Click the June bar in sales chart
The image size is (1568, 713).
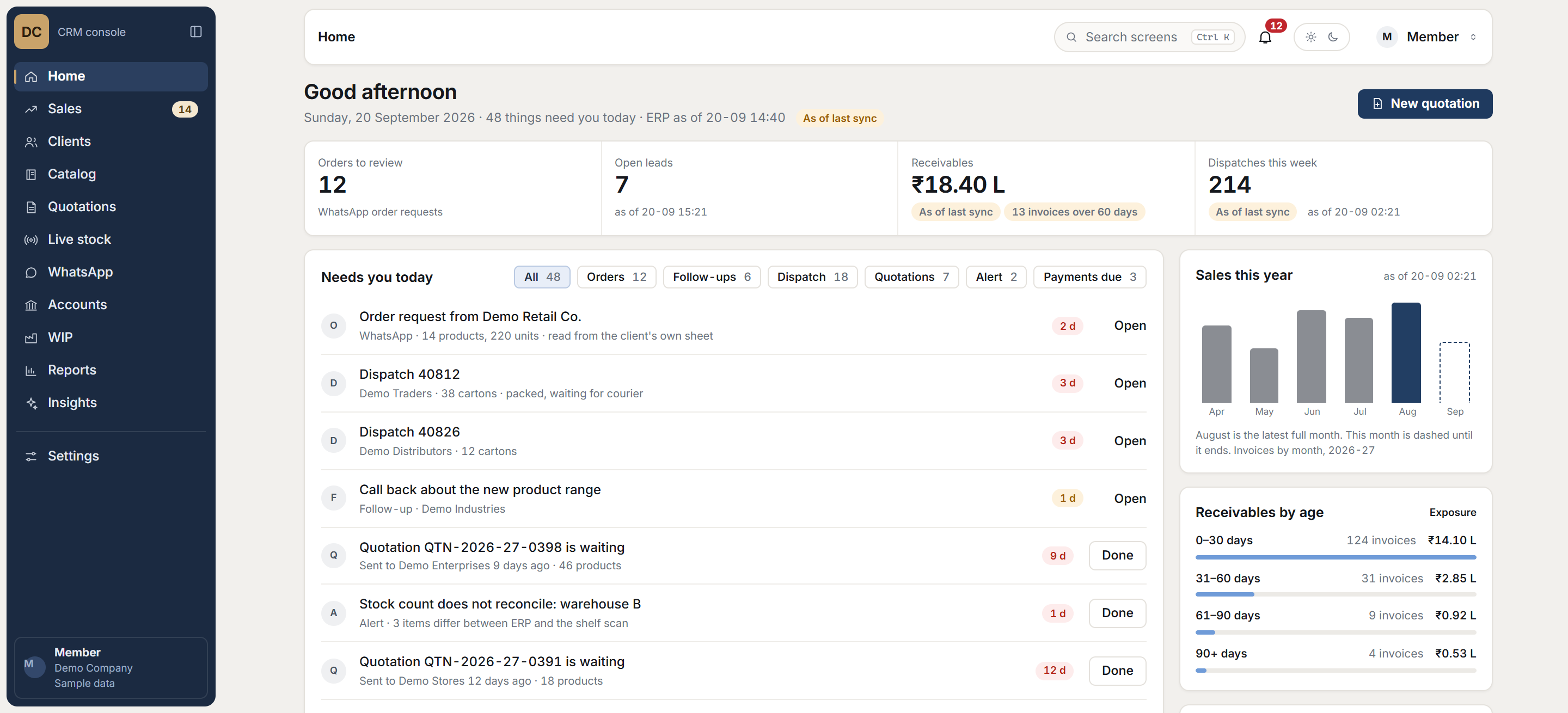tap(1311, 356)
